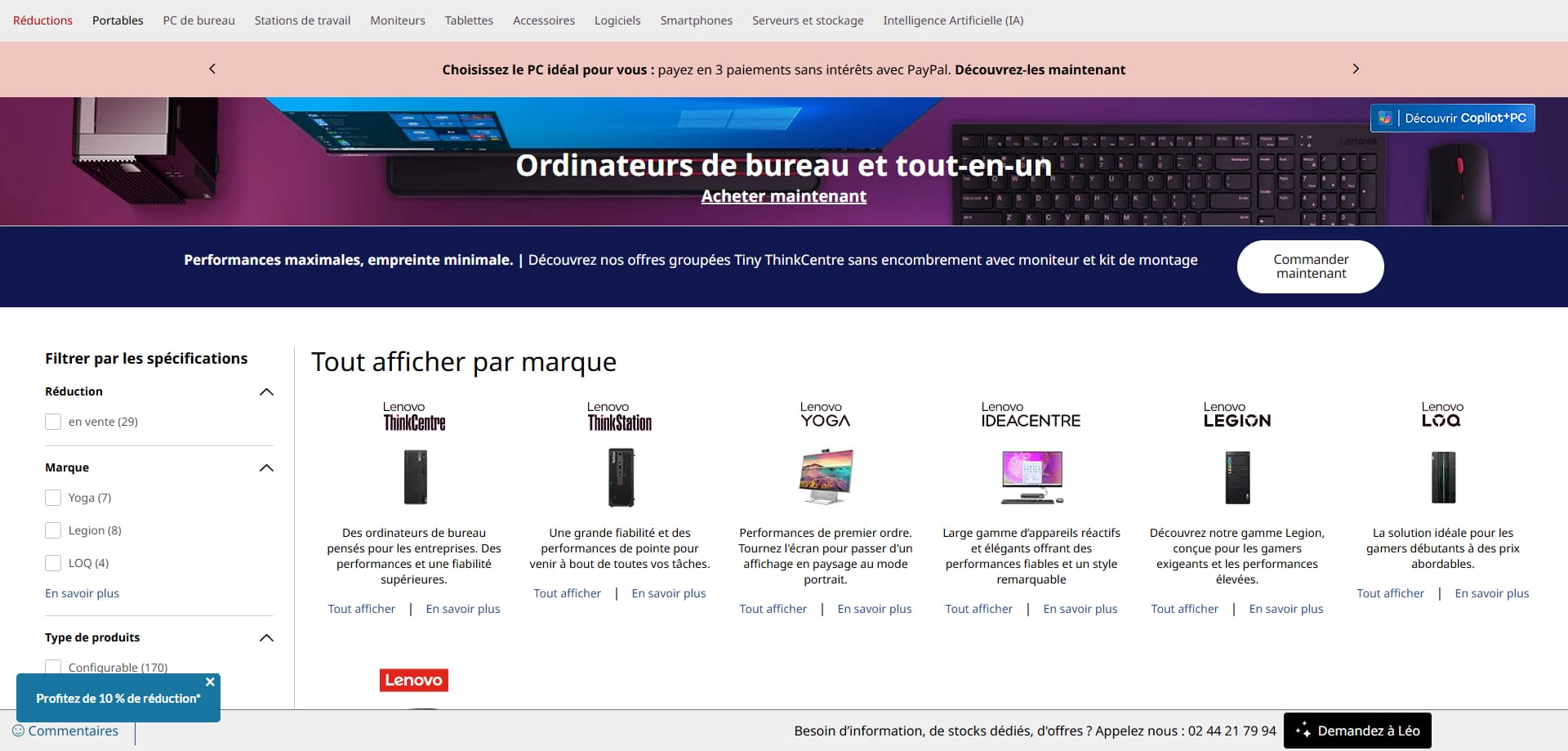Open the Lenovo ThinkStation brand logo

point(620,416)
